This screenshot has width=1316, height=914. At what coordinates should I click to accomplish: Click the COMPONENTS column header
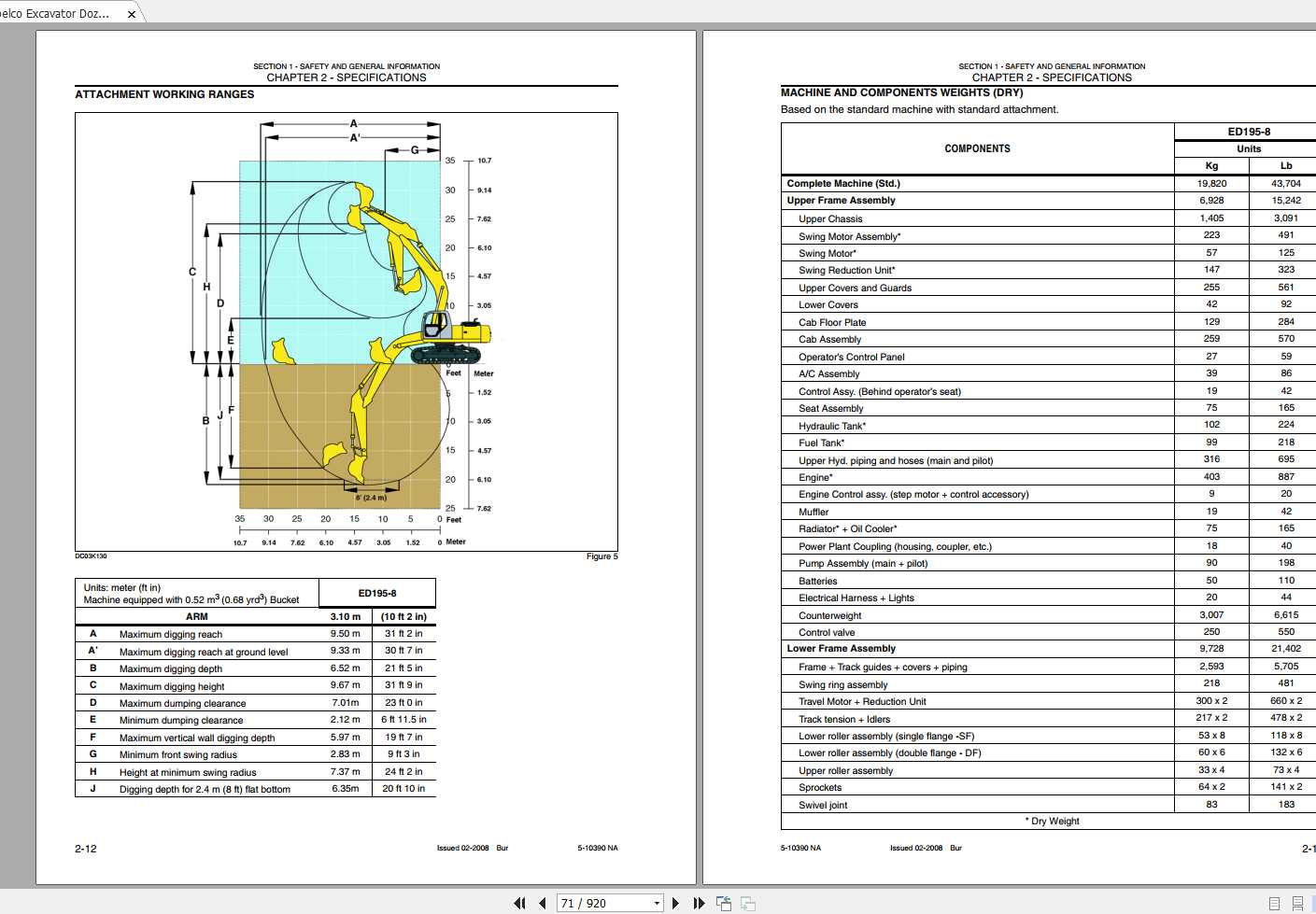(977, 148)
